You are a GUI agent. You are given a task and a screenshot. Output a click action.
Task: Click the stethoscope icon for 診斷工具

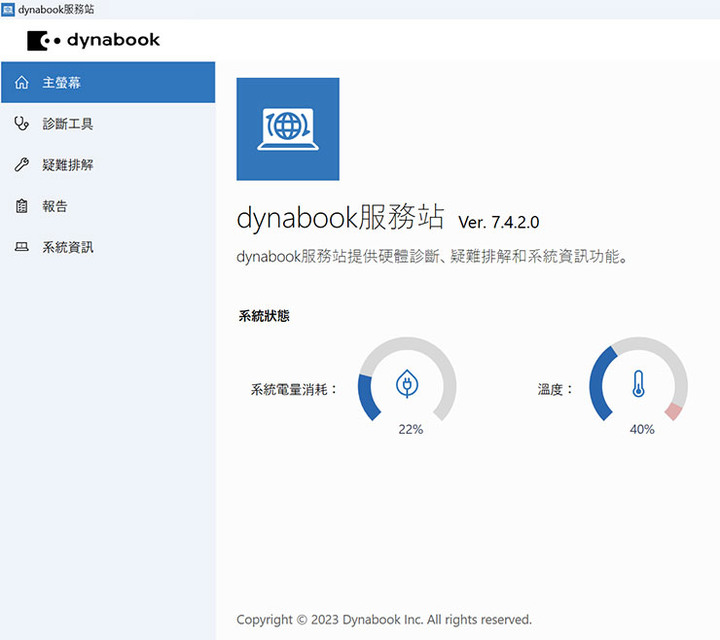coord(22,124)
